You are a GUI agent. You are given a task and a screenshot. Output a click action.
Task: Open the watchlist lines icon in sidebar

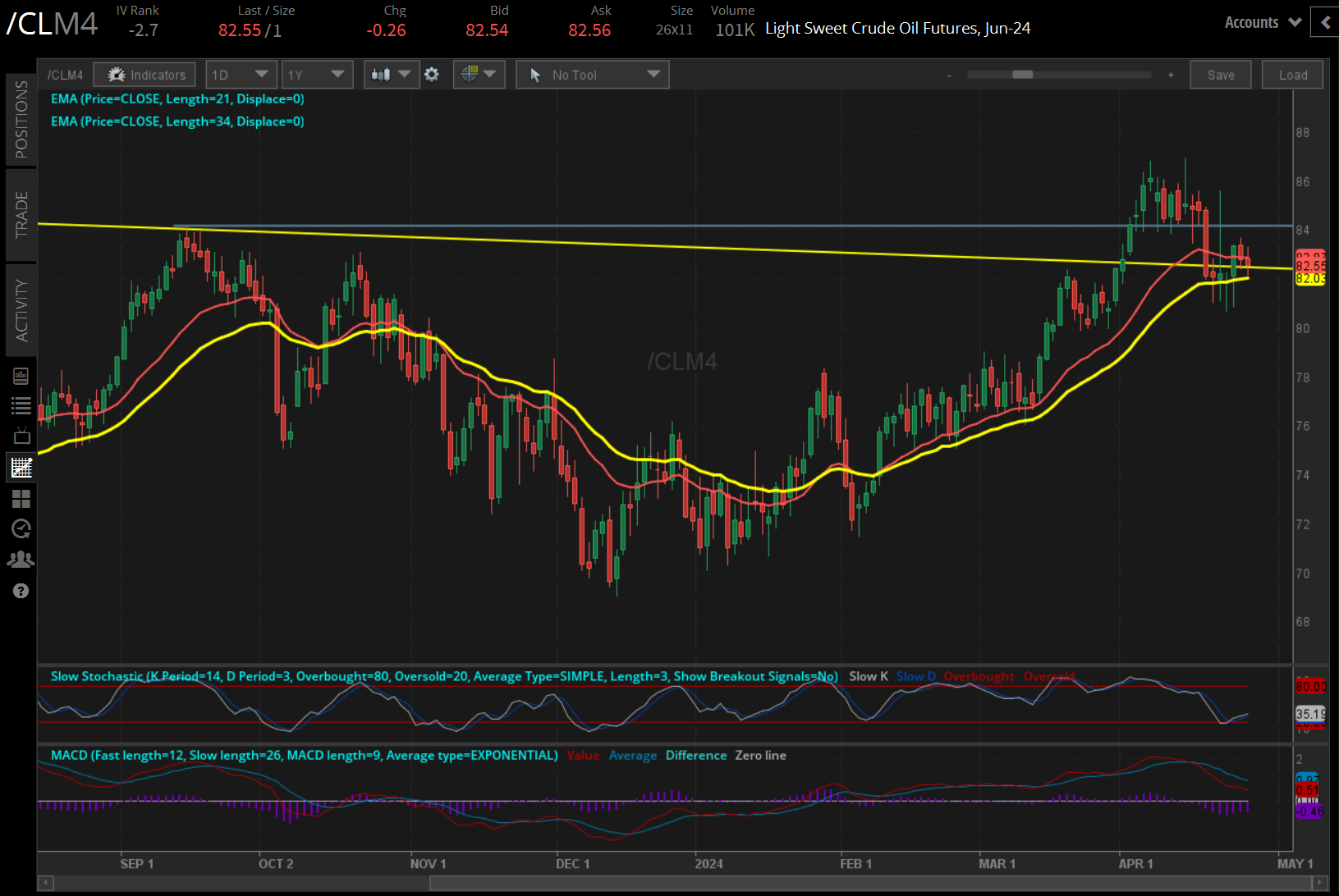pos(21,405)
